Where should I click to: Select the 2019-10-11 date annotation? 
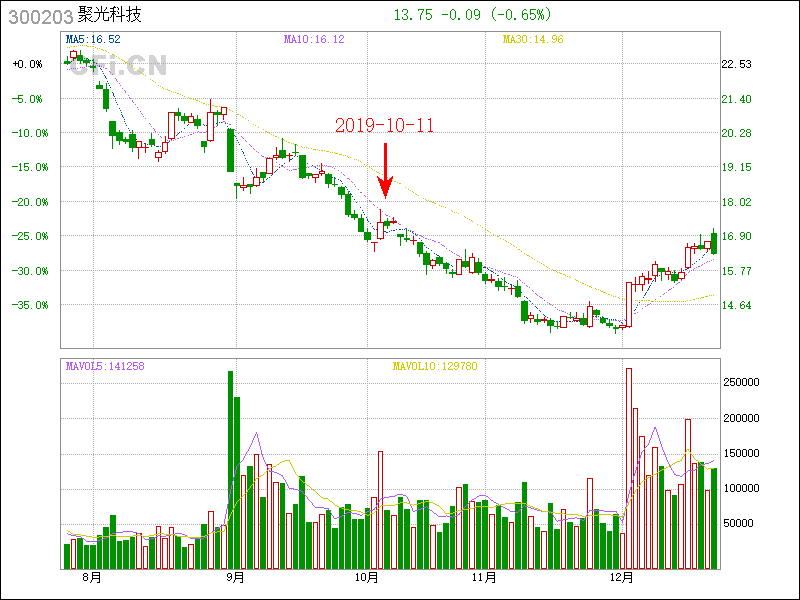[x=385, y=125]
